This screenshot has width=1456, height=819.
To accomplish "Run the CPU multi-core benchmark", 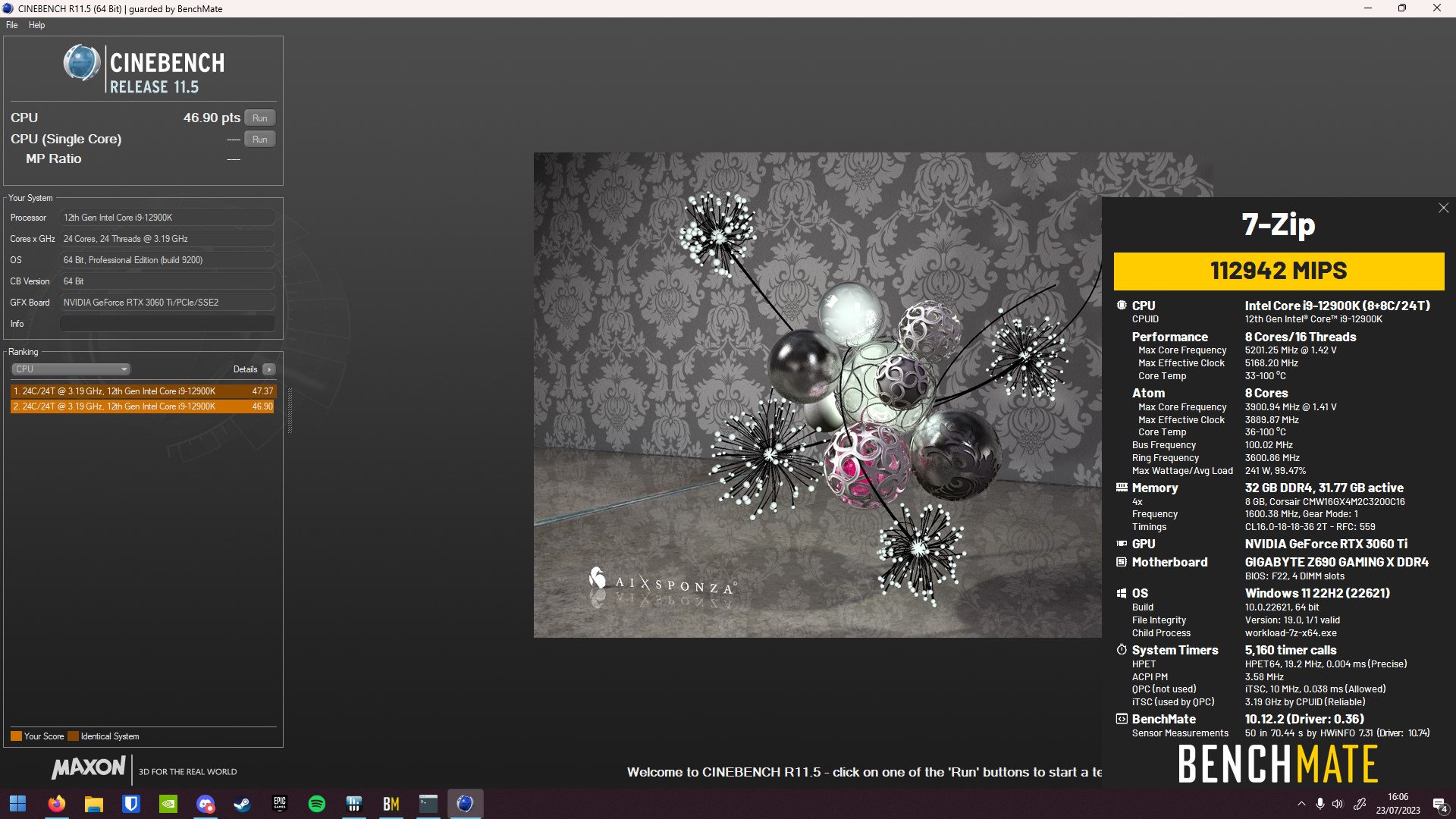I will point(259,118).
